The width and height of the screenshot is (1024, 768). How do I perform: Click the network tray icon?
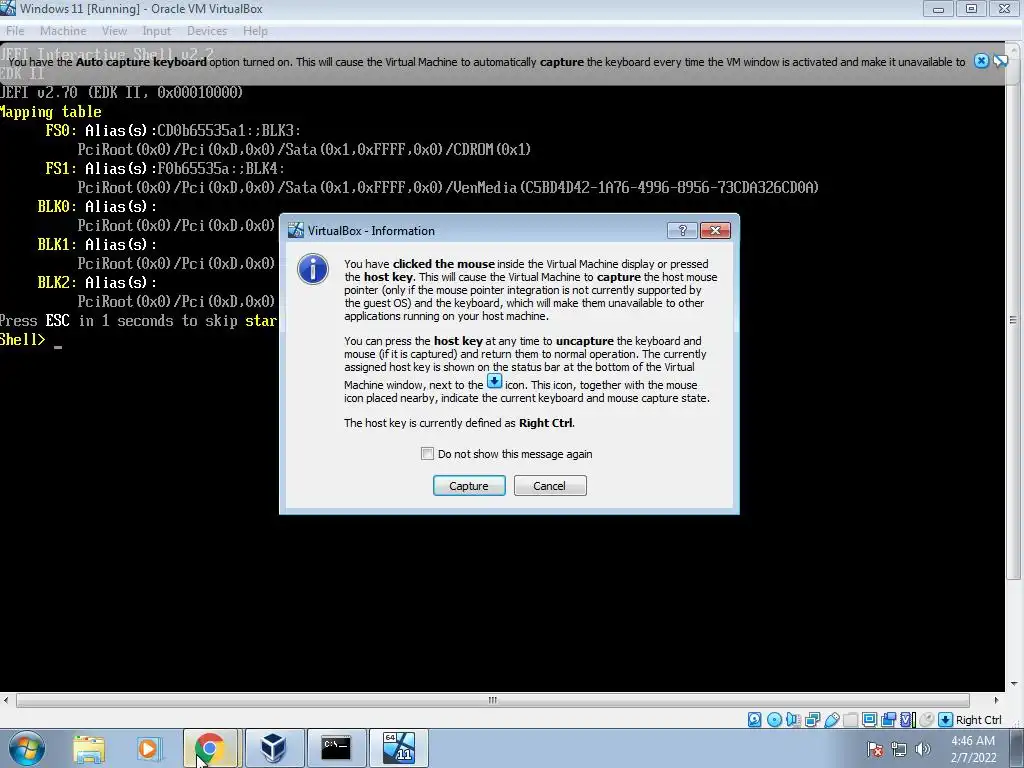(x=899, y=749)
